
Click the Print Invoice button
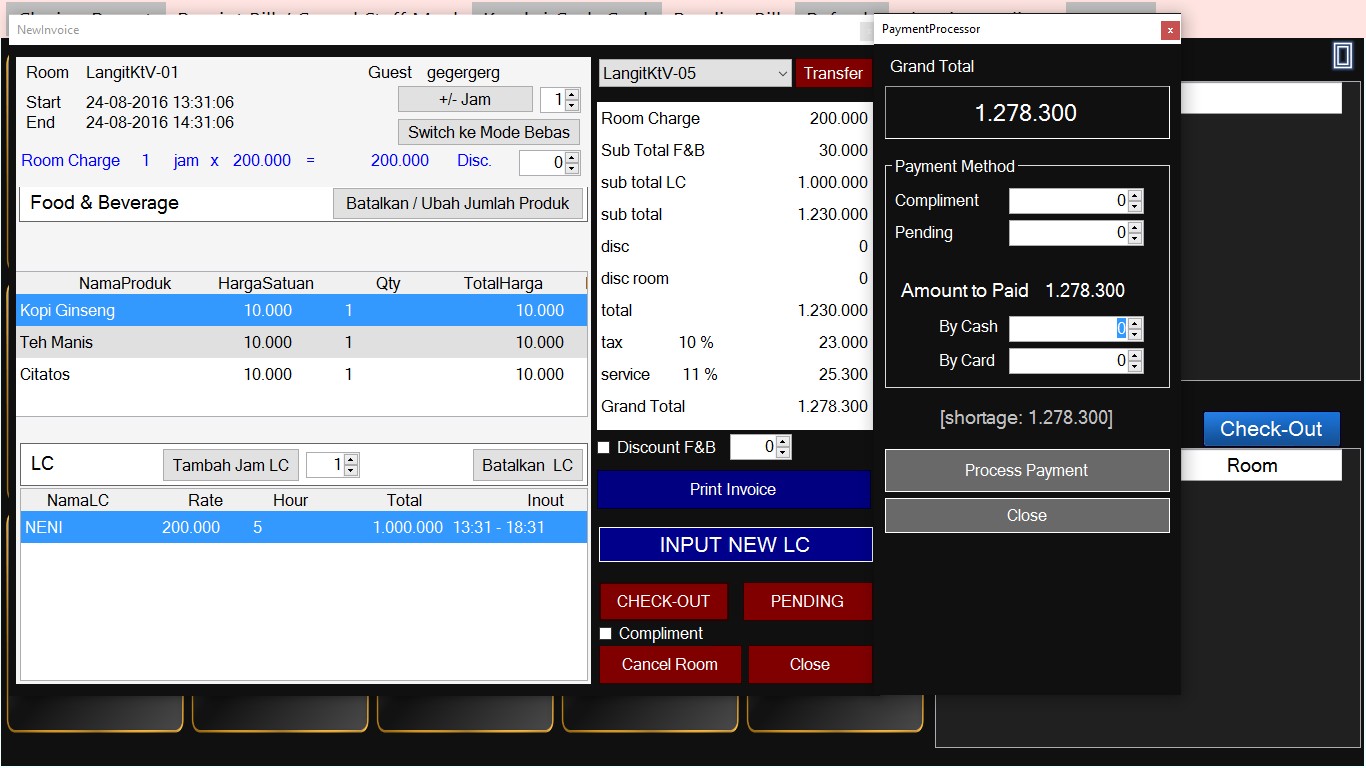click(733, 490)
